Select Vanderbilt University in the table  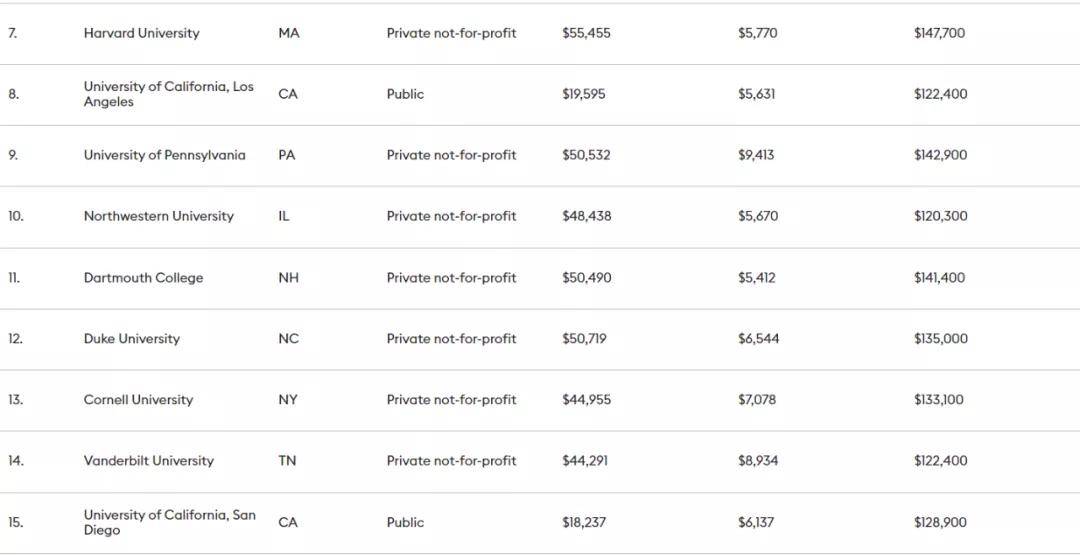point(149,461)
